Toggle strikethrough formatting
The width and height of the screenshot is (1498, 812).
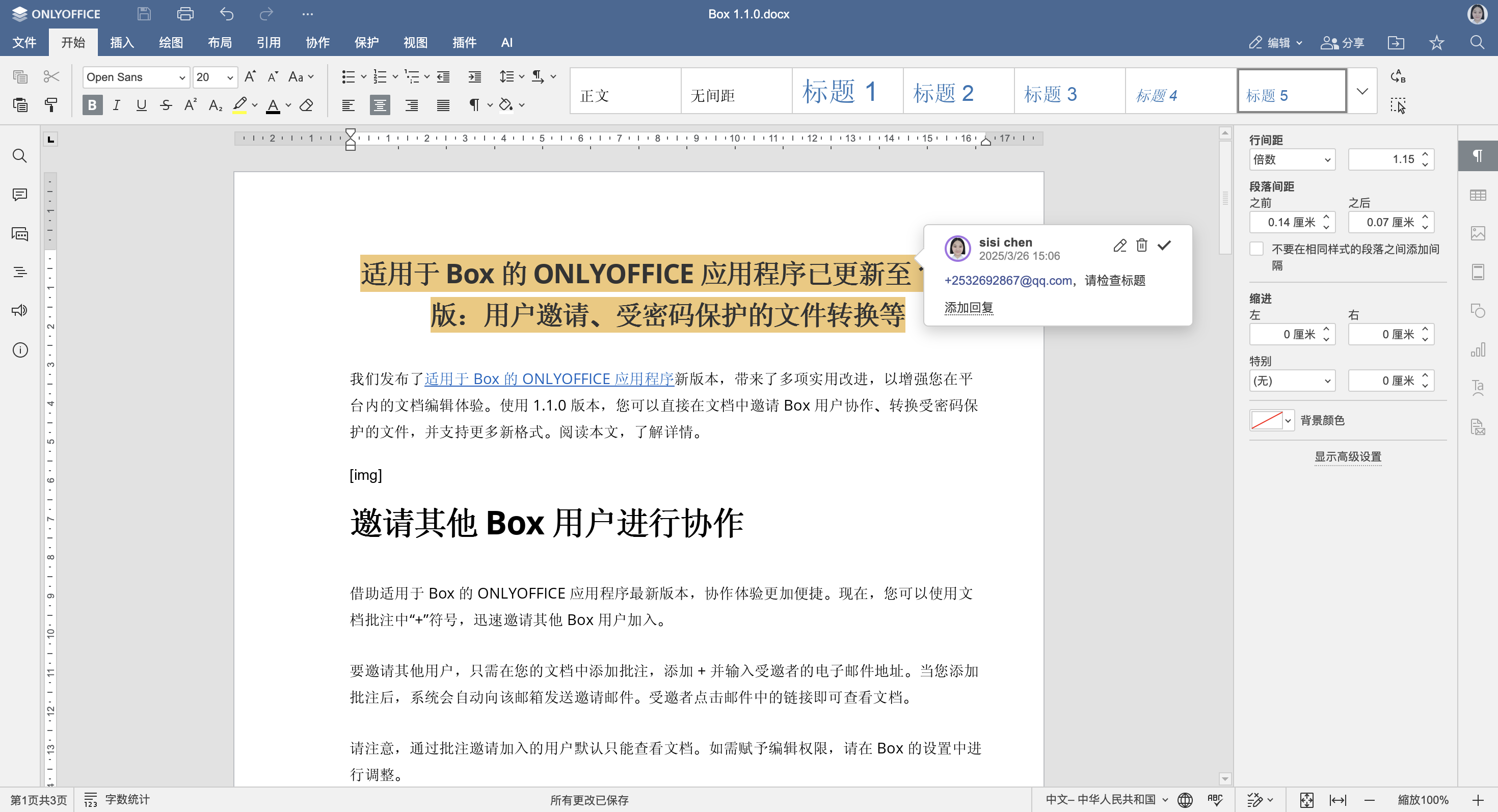coord(166,105)
